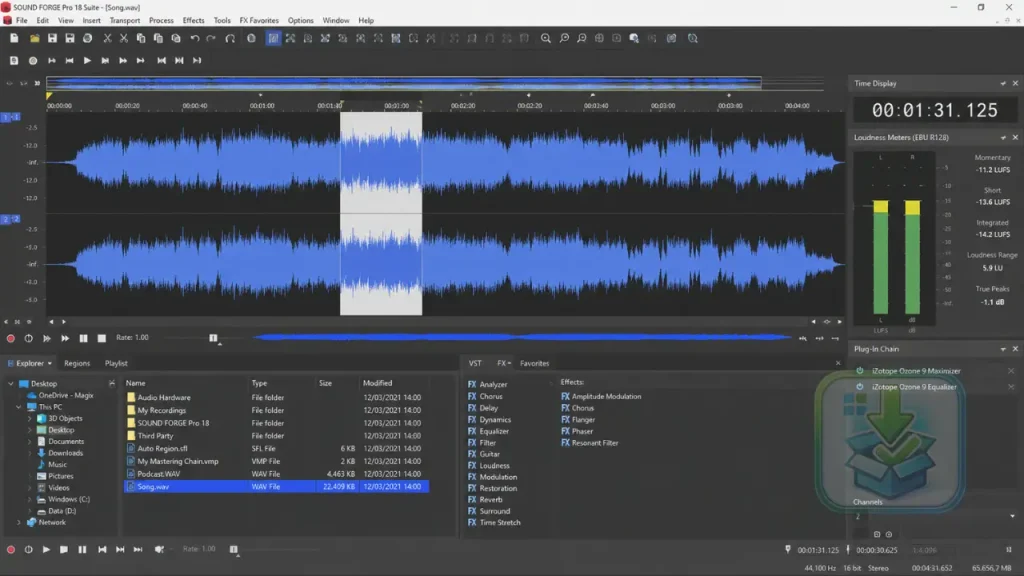Click Play button in bottom explorer transport
Screen dimensions: 1024x576
pos(46,550)
